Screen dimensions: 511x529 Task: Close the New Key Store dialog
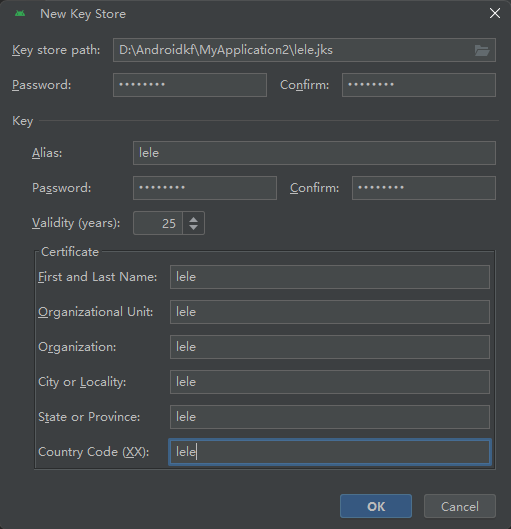[494, 13]
